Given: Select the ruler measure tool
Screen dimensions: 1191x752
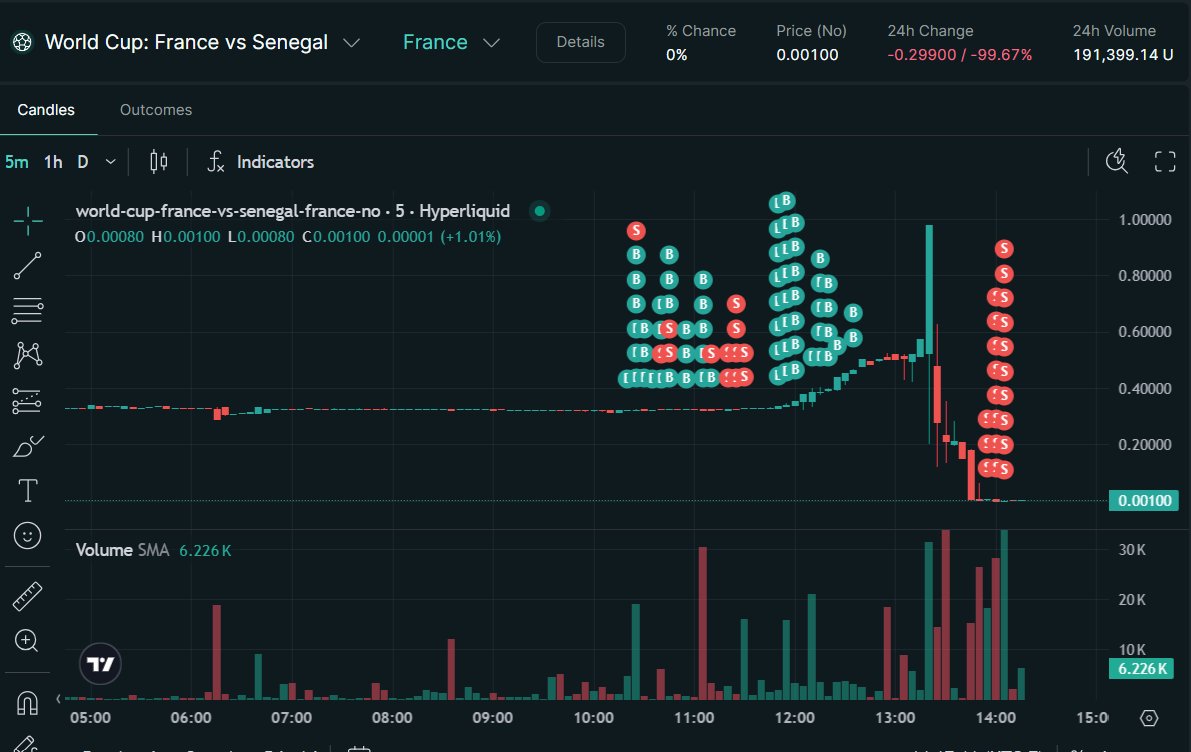Looking at the screenshot, I should (x=27, y=596).
